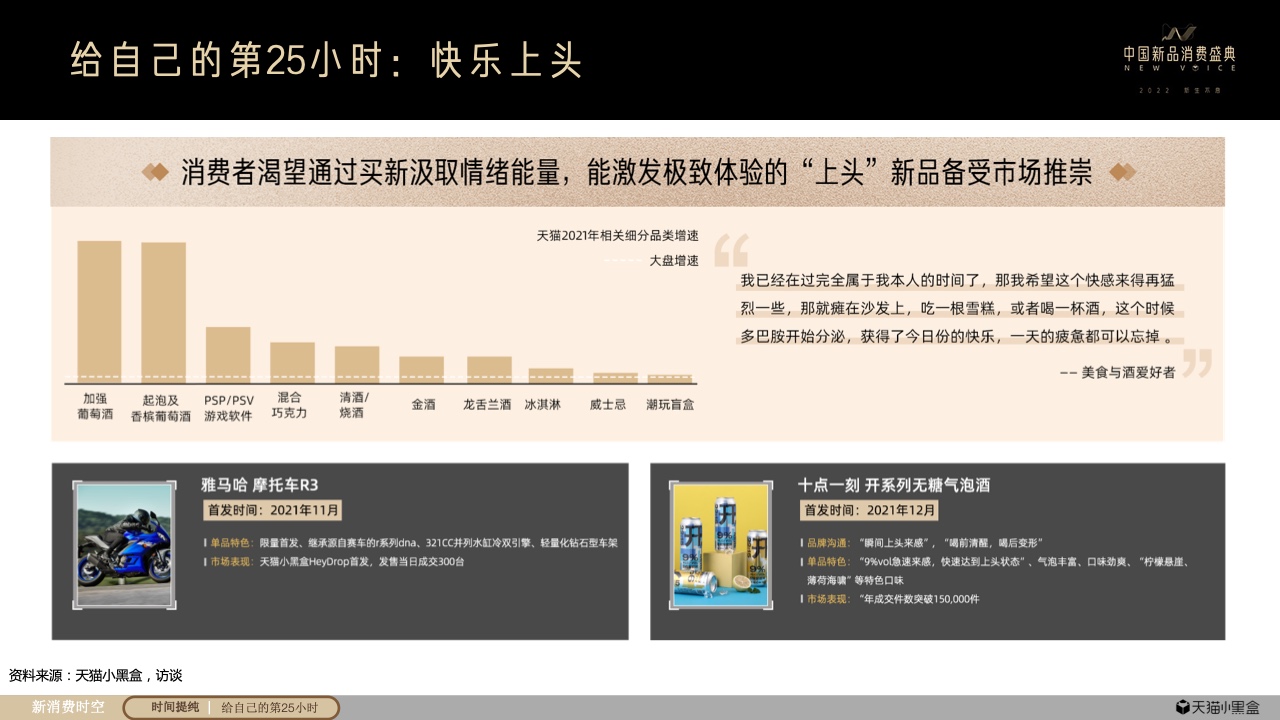Screen dimensions: 1280x720
Task: Click the 年成交件数突破150,000件 text
Action: coord(919,599)
